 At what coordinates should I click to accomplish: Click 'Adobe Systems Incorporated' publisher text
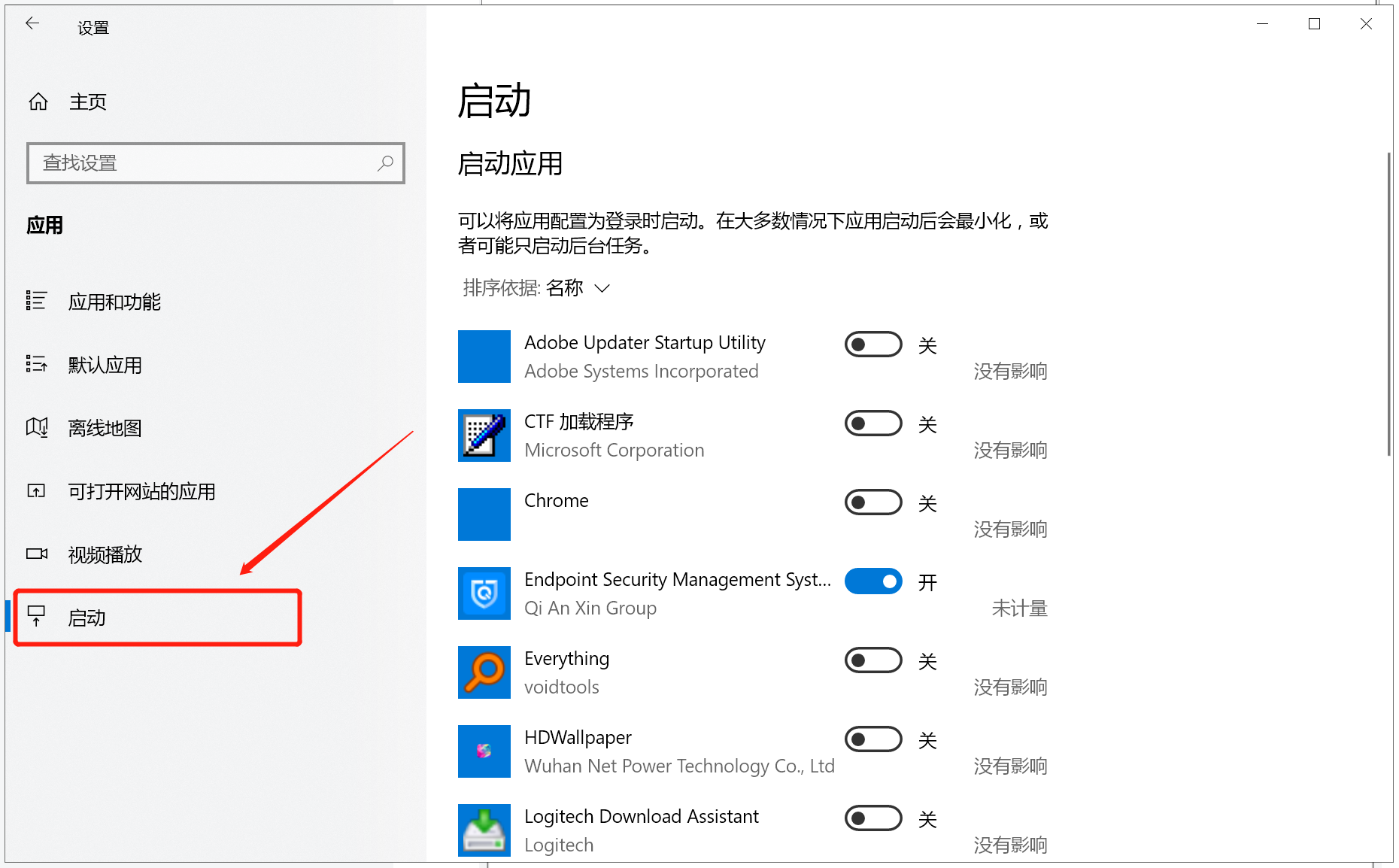pyautogui.click(x=642, y=371)
